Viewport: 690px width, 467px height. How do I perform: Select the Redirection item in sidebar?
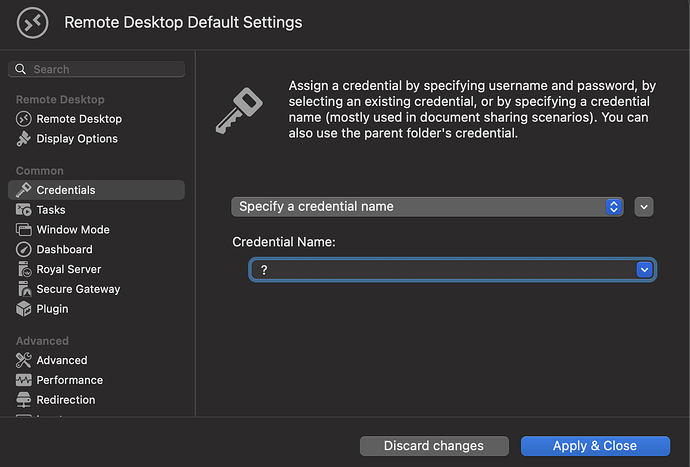coord(66,400)
